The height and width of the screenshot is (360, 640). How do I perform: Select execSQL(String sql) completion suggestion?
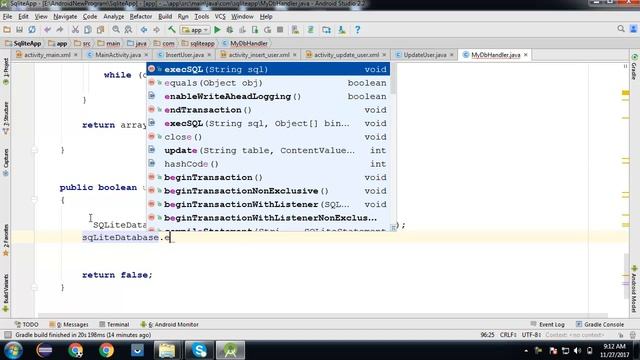pos(268,69)
